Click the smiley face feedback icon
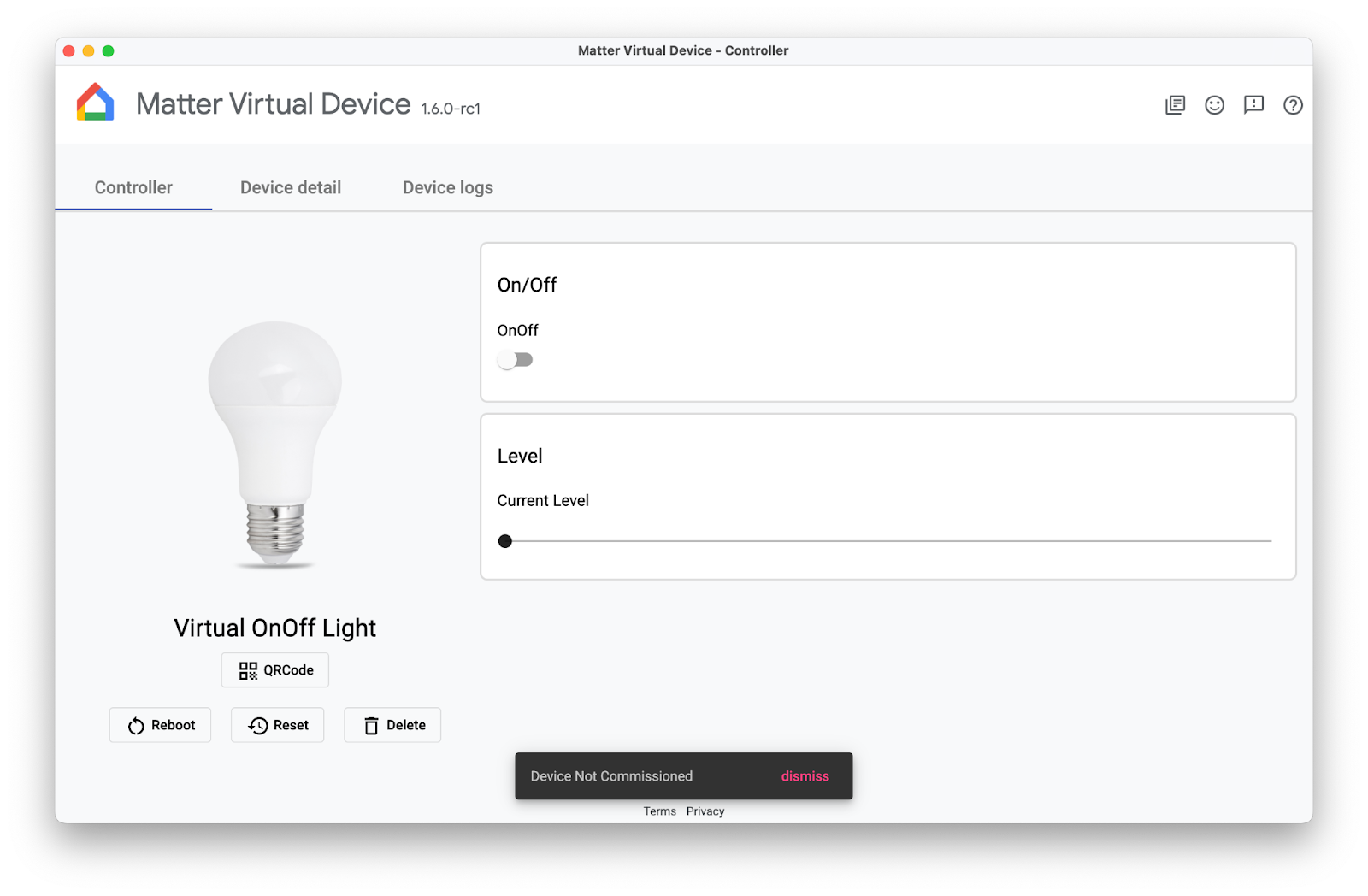The width and height of the screenshot is (1368, 896). [1214, 105]
